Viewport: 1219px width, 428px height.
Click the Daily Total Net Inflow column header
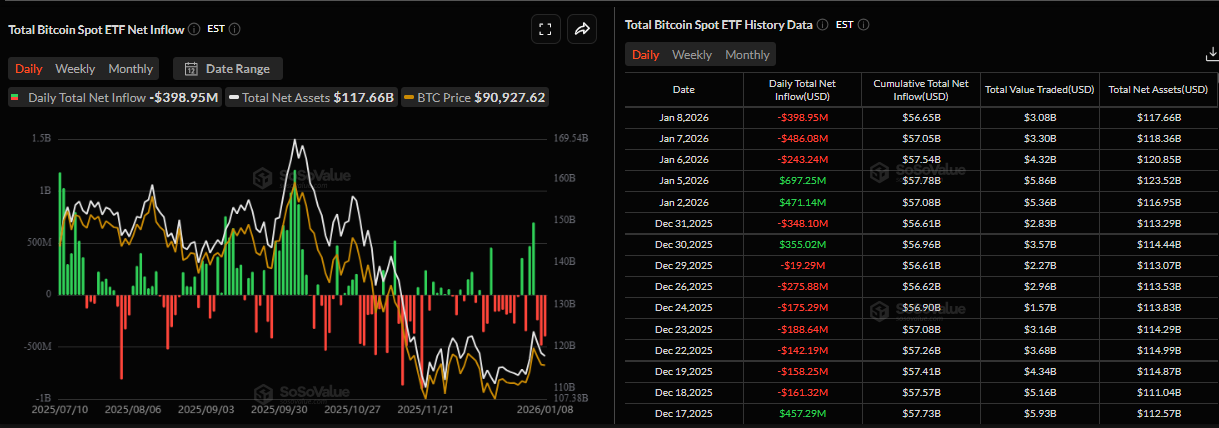point(802,90)
